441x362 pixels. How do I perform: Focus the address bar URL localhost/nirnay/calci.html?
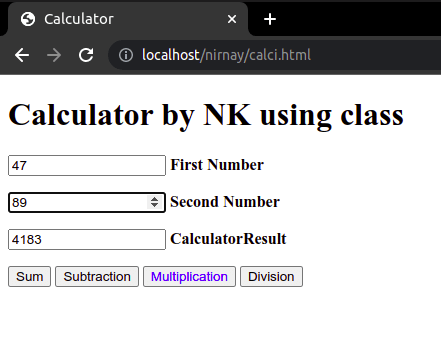pyautogui.click(x=226, y=55)
